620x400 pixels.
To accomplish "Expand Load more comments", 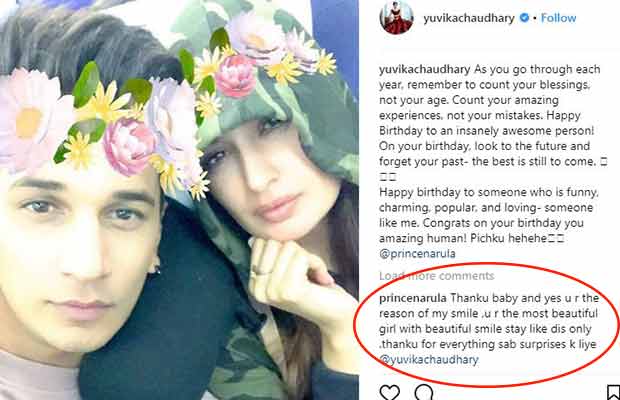I will [437, 276].
